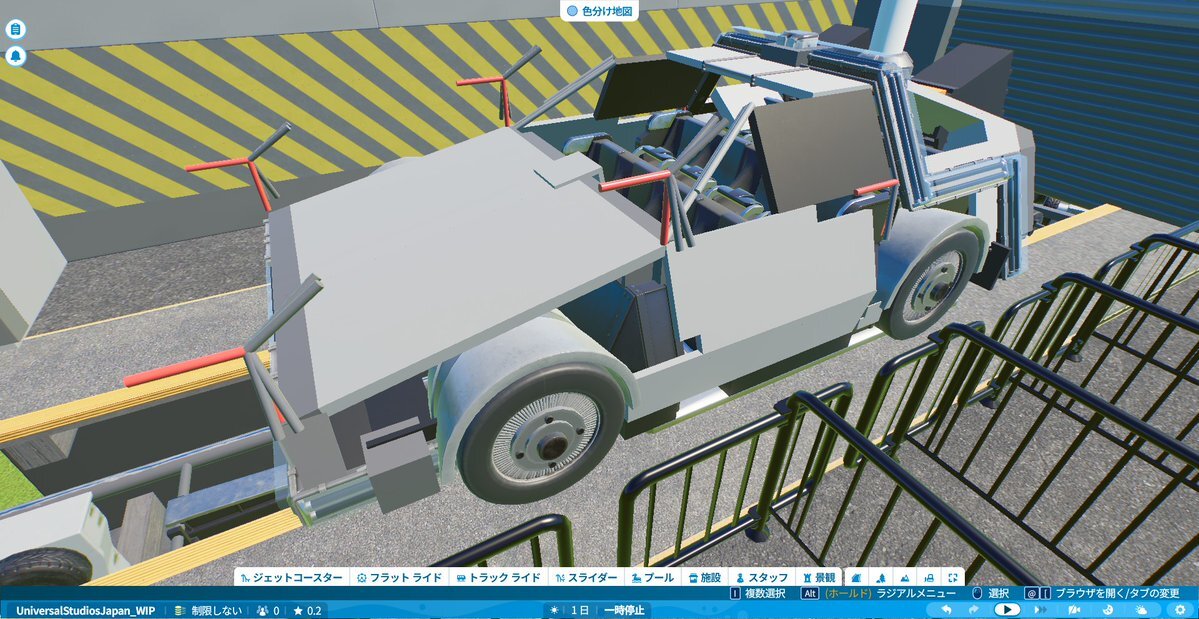Open the フラット ライド build tab
1199x619 pixels.
[x=398, y=578]
